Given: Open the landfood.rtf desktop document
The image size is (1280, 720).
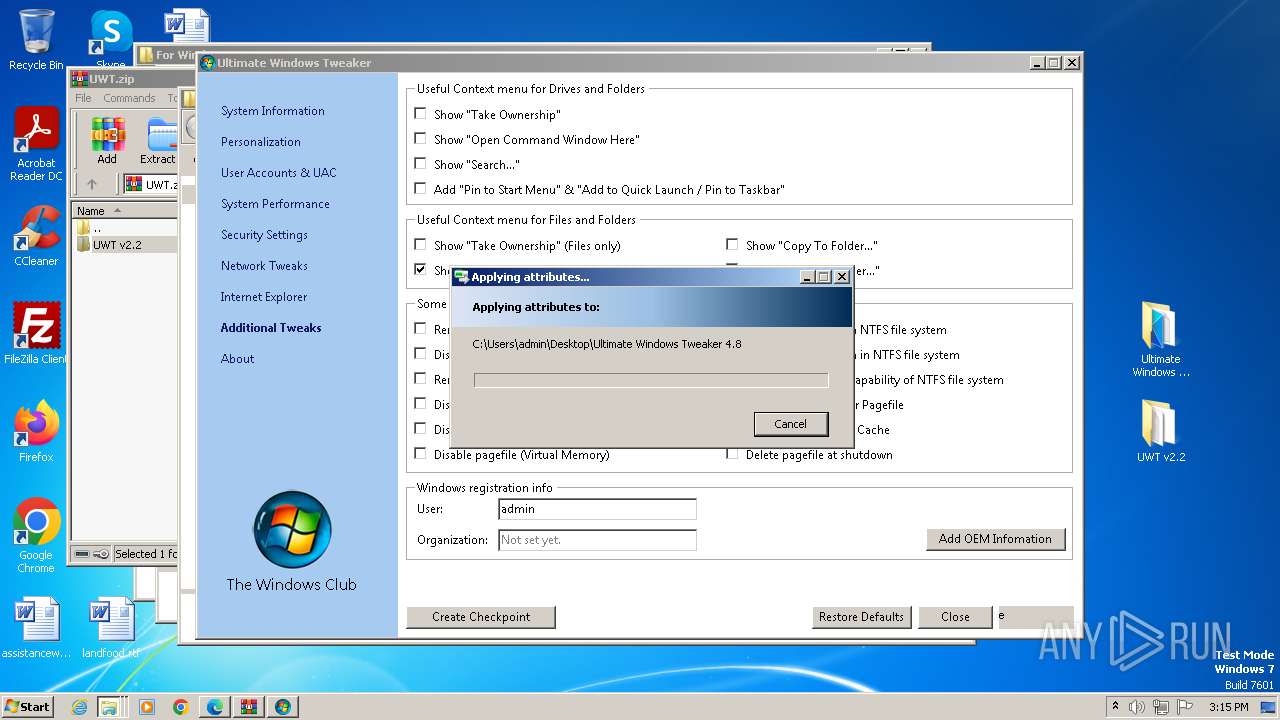Looking at the screenshot, I should click(x=111, y=628).
